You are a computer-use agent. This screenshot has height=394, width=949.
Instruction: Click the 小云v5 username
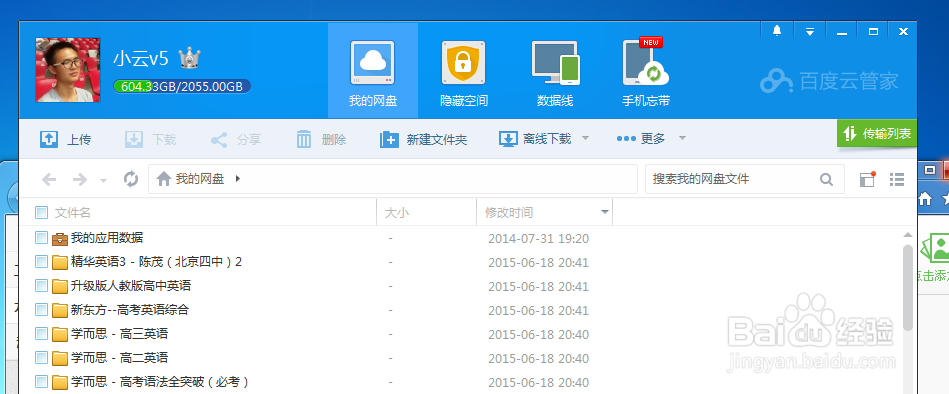tap(140, 59)
